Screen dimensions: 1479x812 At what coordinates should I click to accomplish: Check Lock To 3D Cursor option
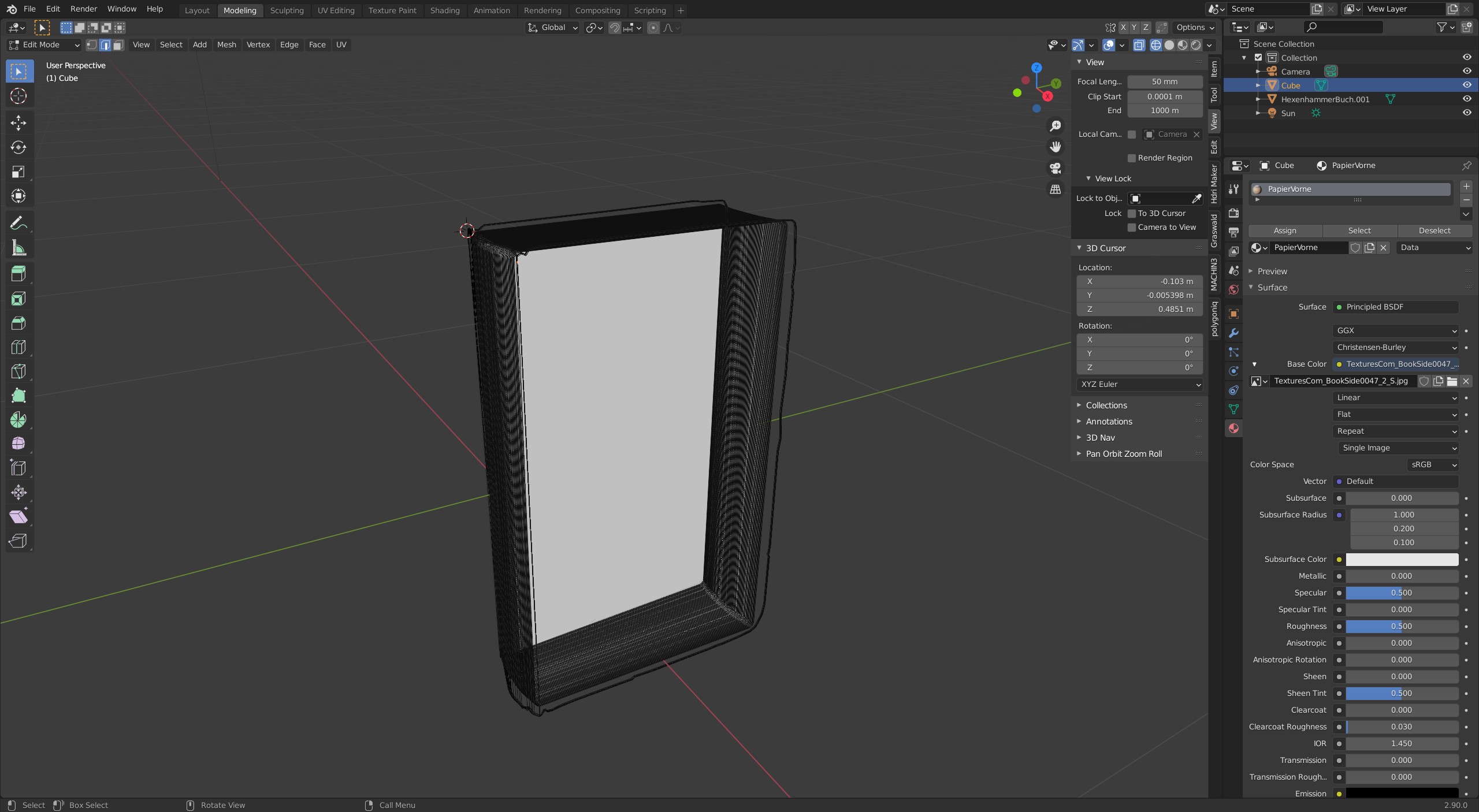click(x=1132, y=214)
